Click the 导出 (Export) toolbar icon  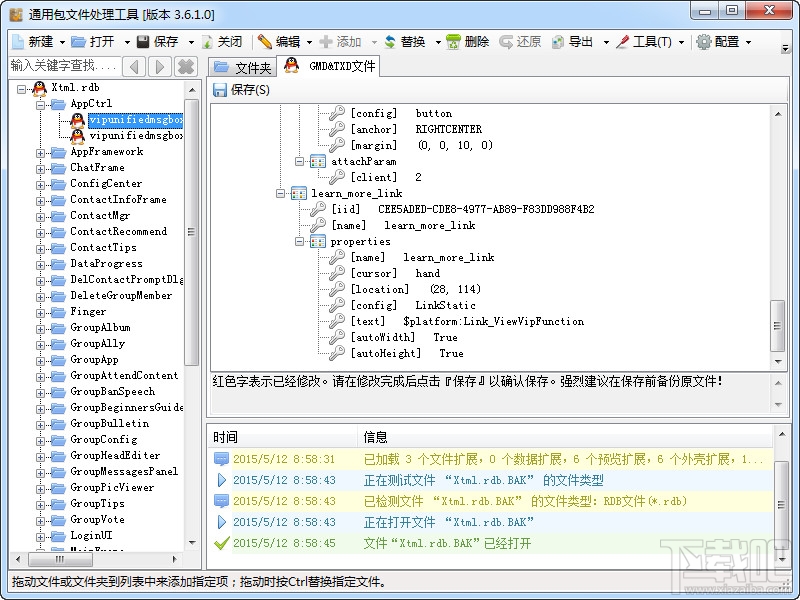pos(557,42)
